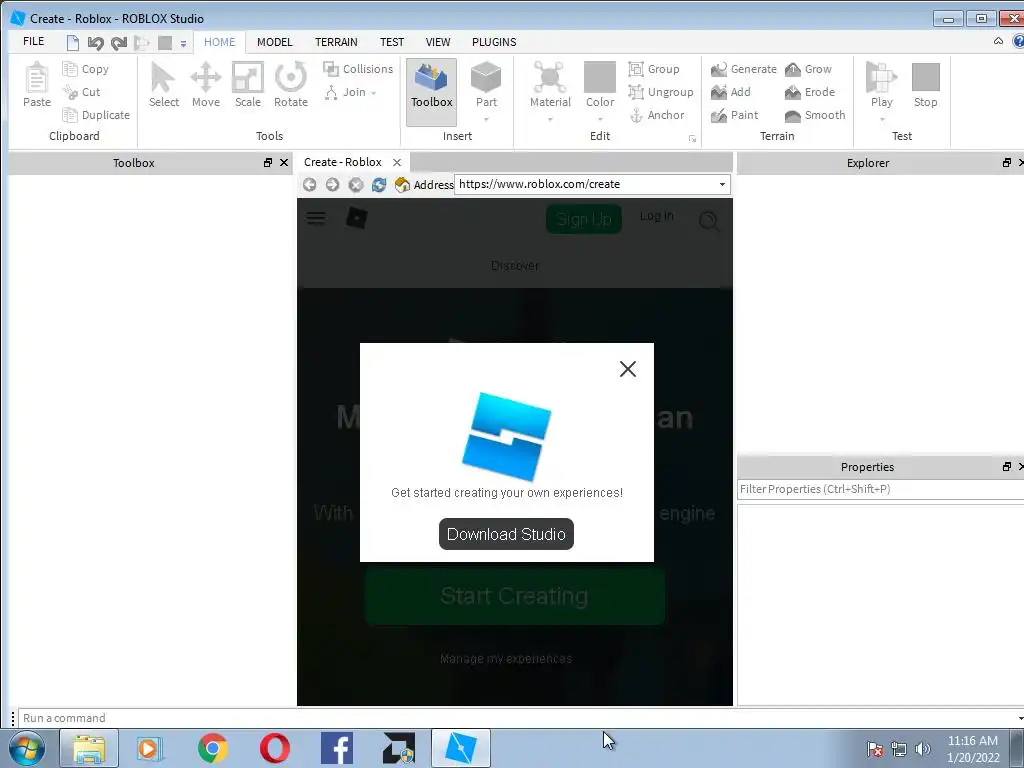Expand the Play dropdown arrow
1024x768 pixels.
[x=882, y=120]
